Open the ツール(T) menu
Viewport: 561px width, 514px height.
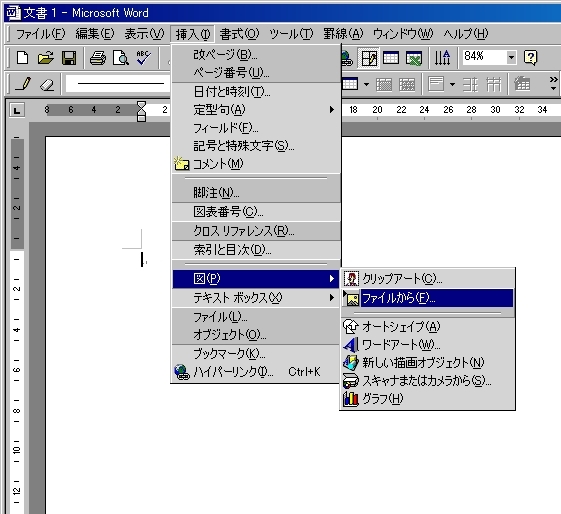coord(291,34)
